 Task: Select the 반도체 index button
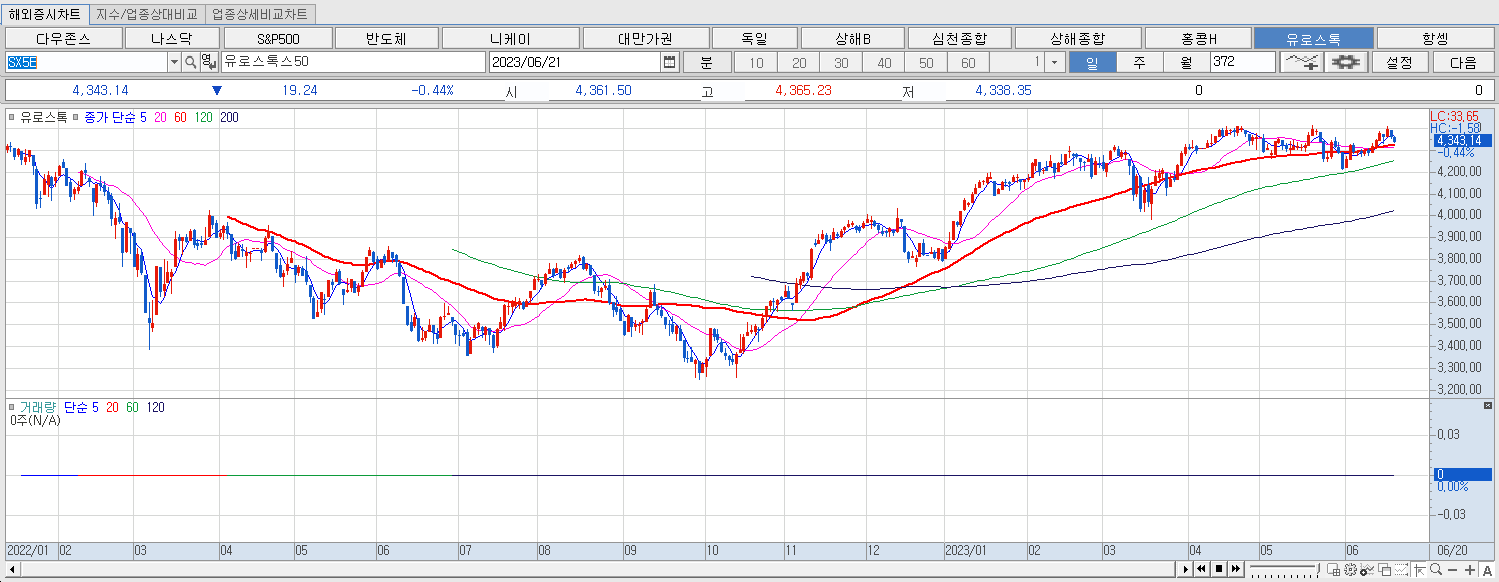387,38
